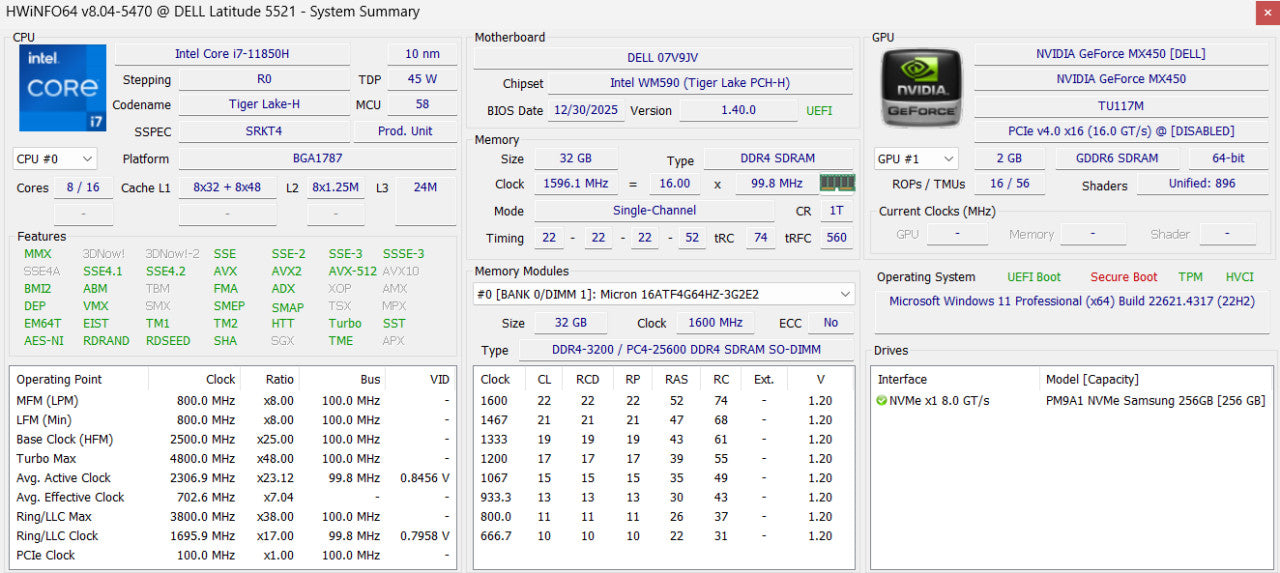
Task: Click the 10 nm process field
Action: point(422,54)
